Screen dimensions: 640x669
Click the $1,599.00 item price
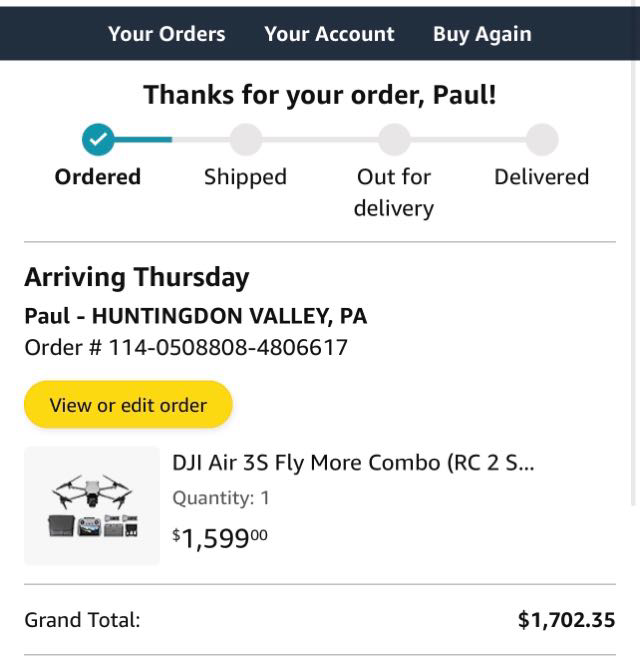(220, 537)
